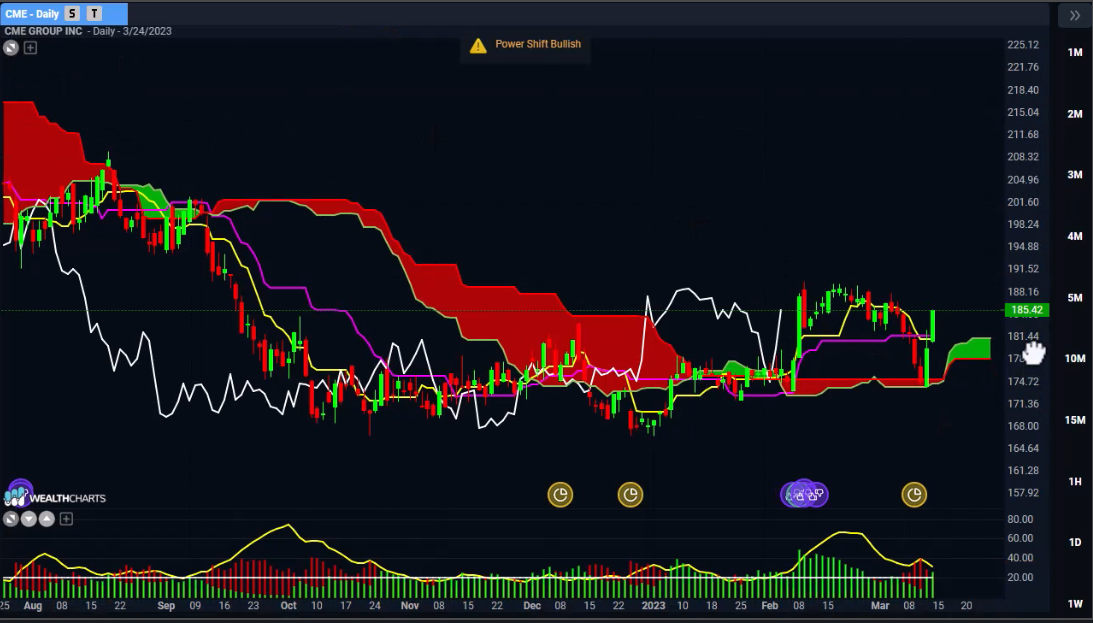
Task: Open the earnings marker near Dec 22
Action: click(630, 495)
